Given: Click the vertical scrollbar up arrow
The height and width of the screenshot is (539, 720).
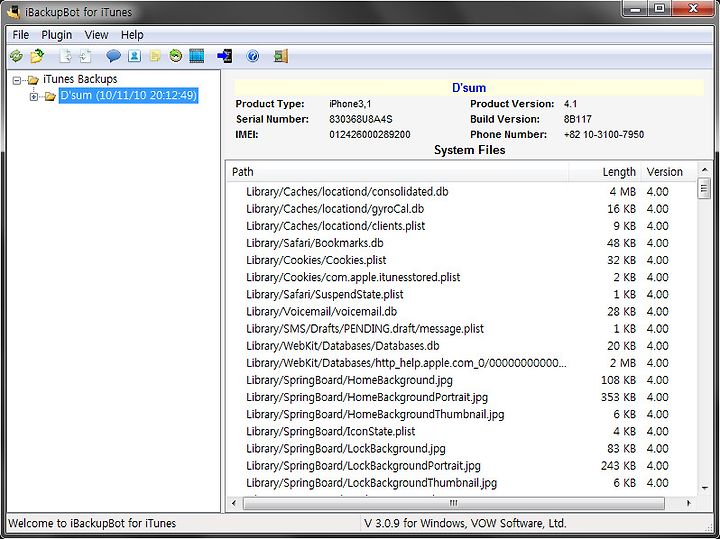Looking at the screenshot, I should pyautogui.click(x=704, y=170).
